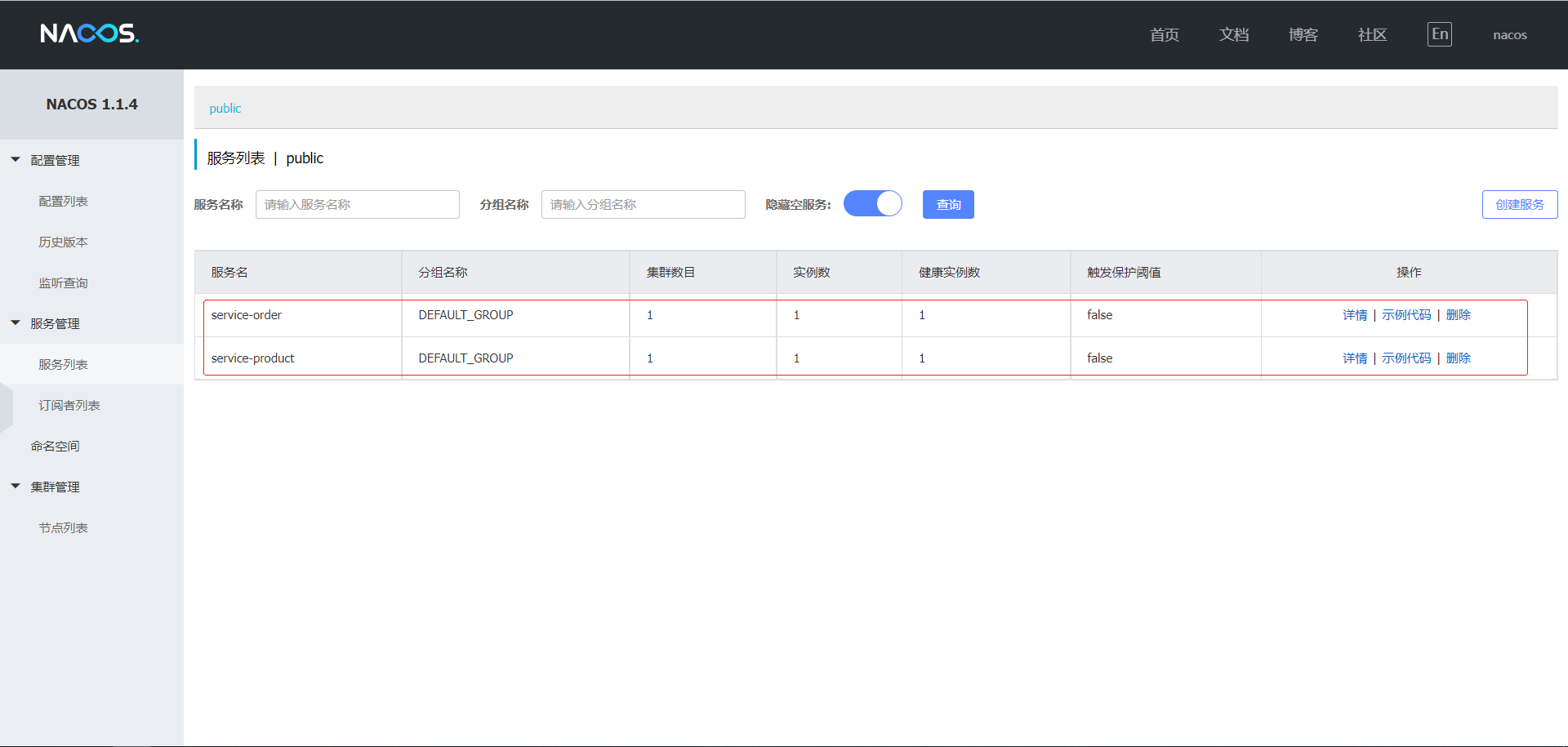Toggle the hide empty services switch
The image size is (1568, 747).
click(873, 203)
